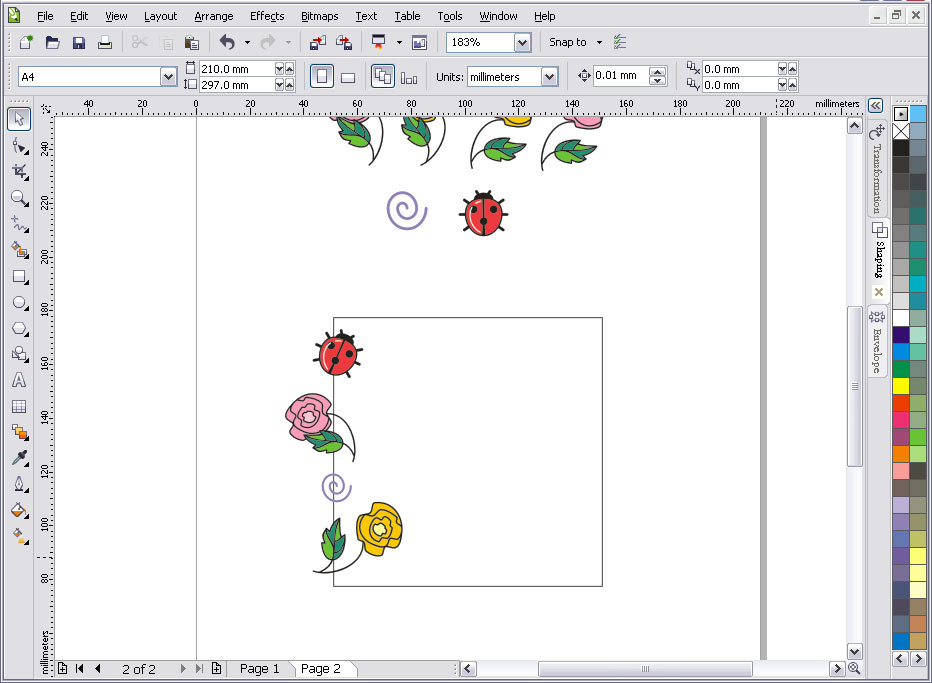Select the Ellipse tool
This screenshot has height=683, width=932.
click(x=19, y=303)
